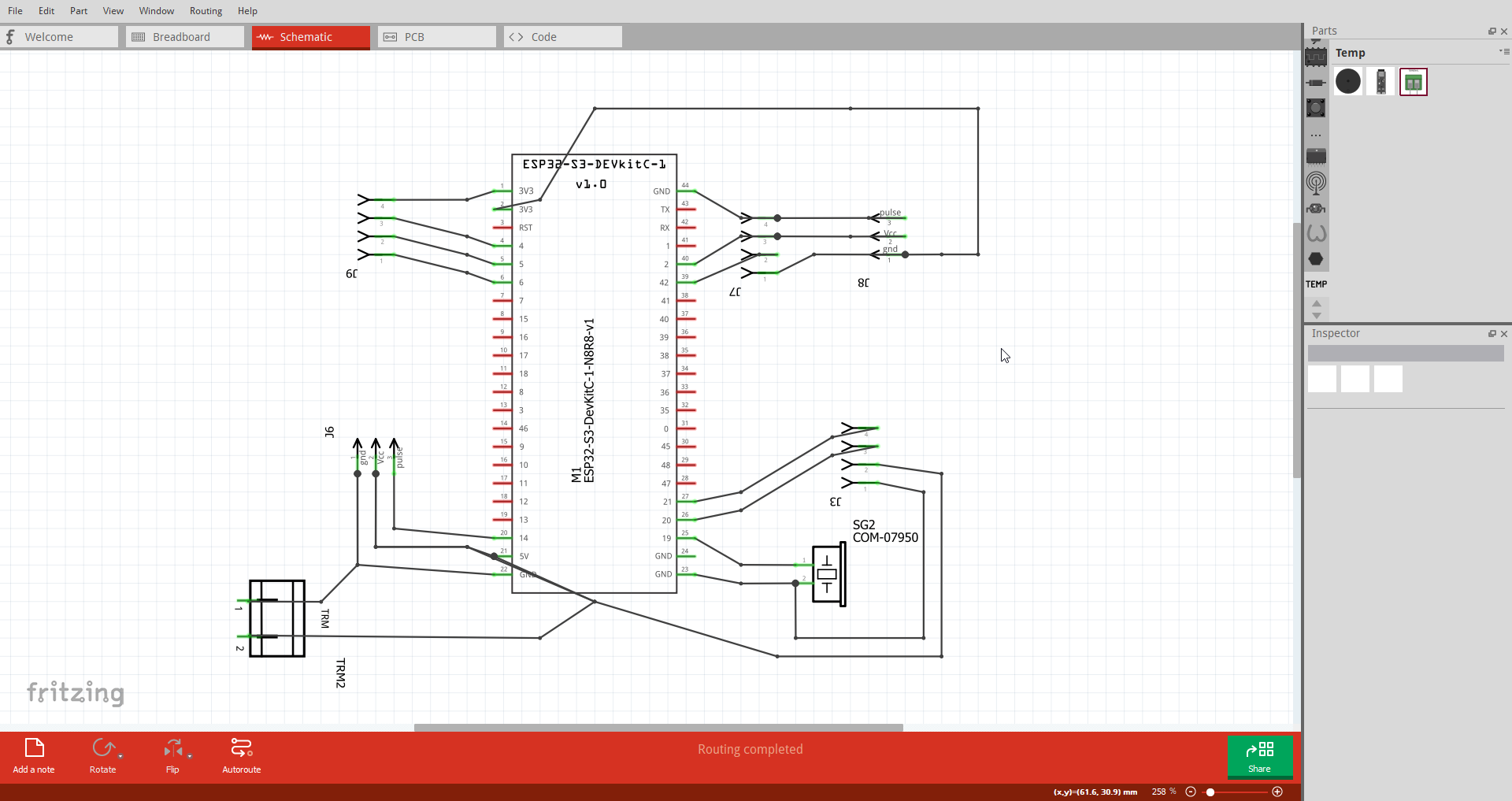Open the IC chip parts bin
This screenshot has width=1512, height=801.
pos(1316,57)
